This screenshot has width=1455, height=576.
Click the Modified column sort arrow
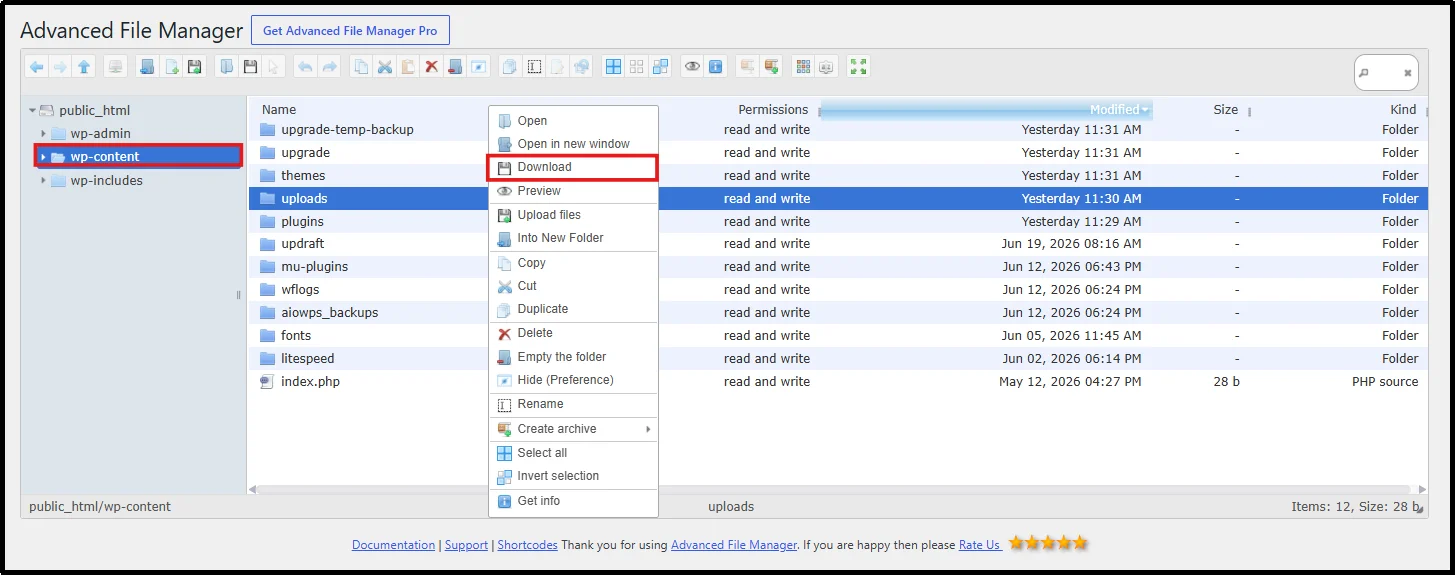[x=1145, y=110]
